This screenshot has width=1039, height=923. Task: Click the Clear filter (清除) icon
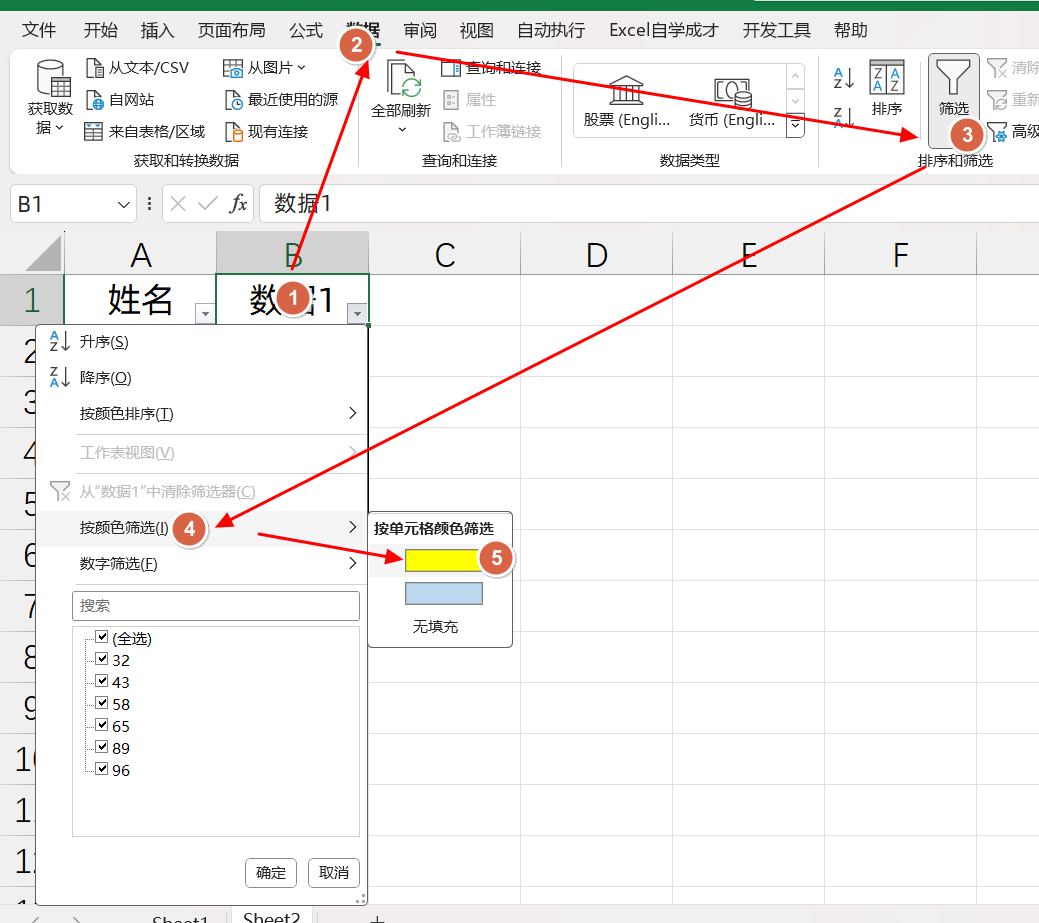click(997, 68)
